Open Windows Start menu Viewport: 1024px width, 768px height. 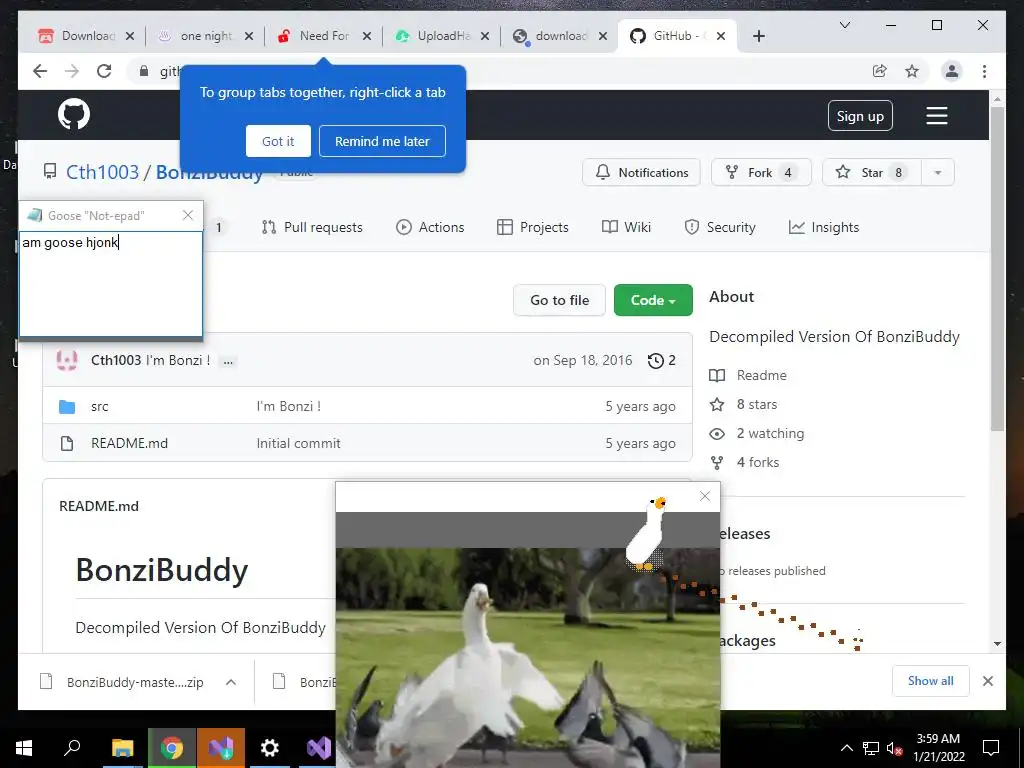[x=24, y=748]
